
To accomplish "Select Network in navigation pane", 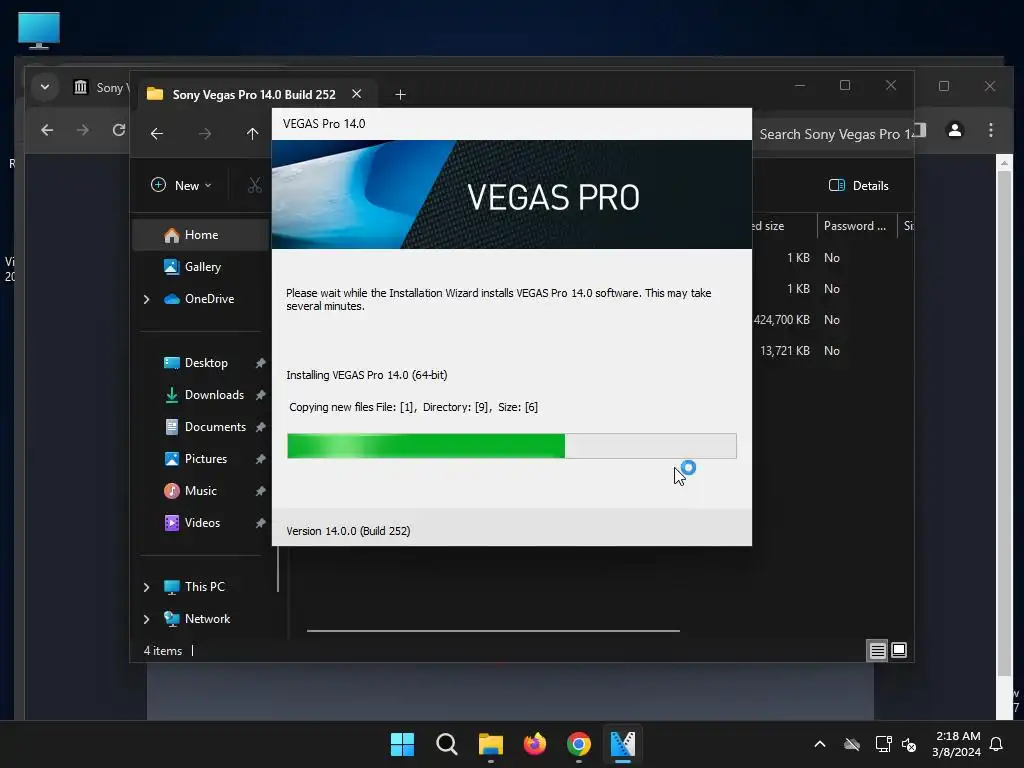I will pos(206,618).
